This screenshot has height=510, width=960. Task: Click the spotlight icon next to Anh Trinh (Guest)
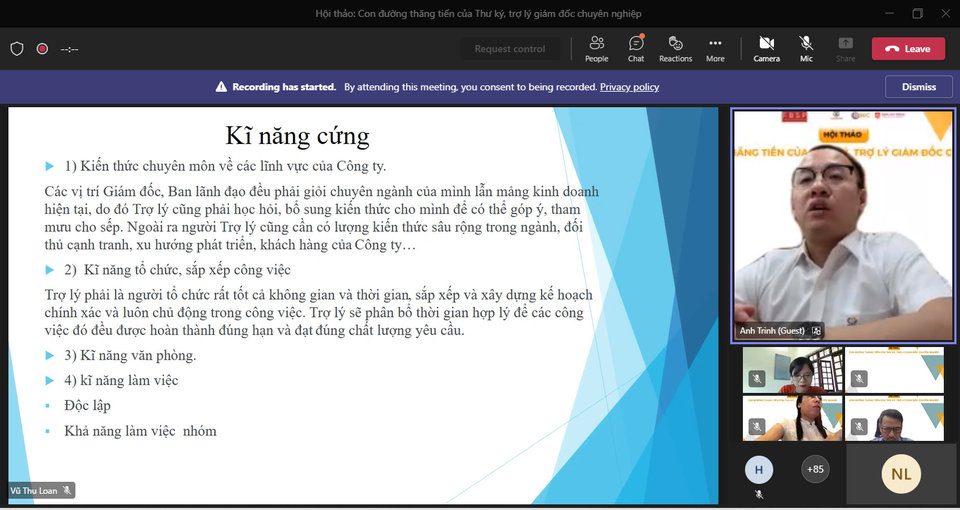click(x=816, y=330)
